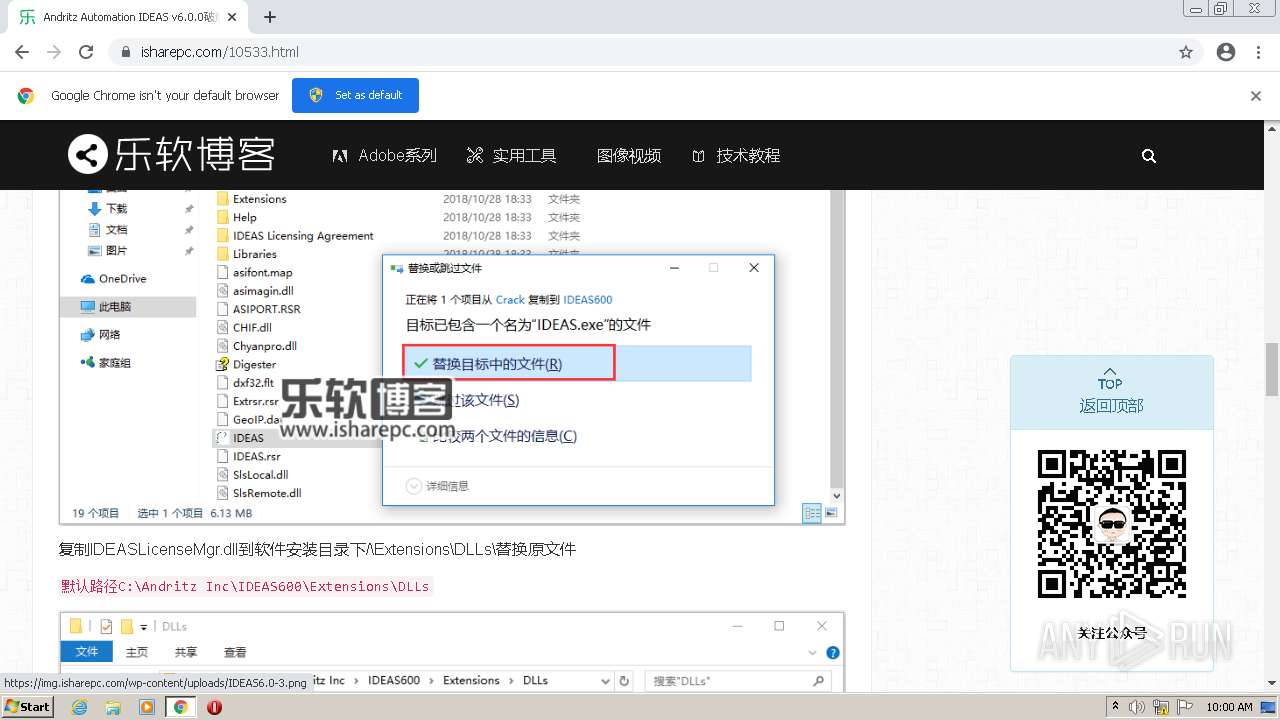This screenshot has width=1280, height=720.
Task: Click the 默认路径 C:\Andritz Inc\IDEAS600\Extensions\DLLs text
Action: [x=246, y=586]
